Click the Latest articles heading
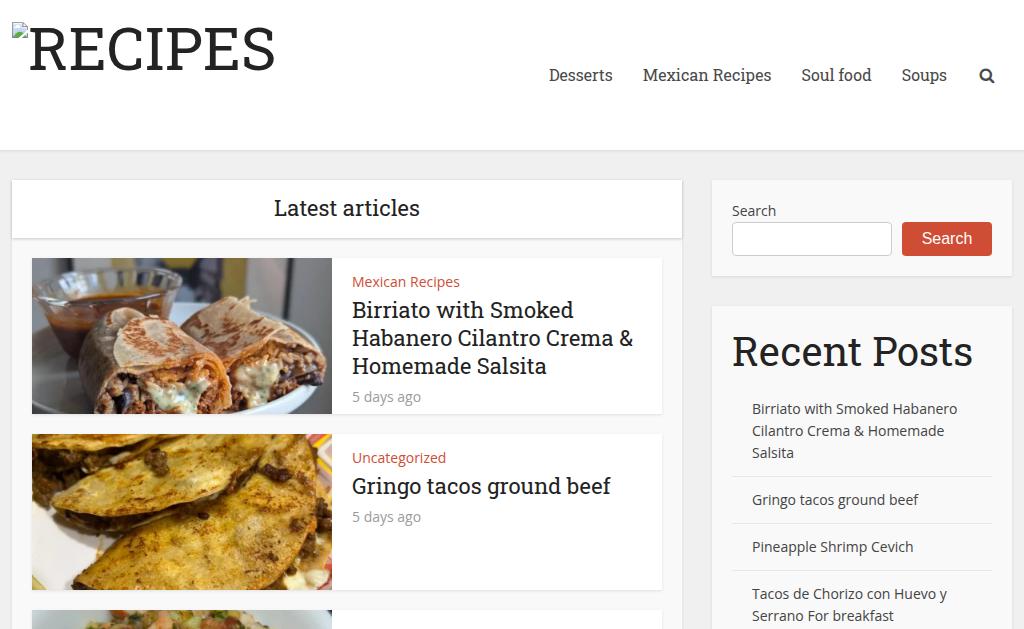This screenshot has height=629, width=1024. point(347,208)
